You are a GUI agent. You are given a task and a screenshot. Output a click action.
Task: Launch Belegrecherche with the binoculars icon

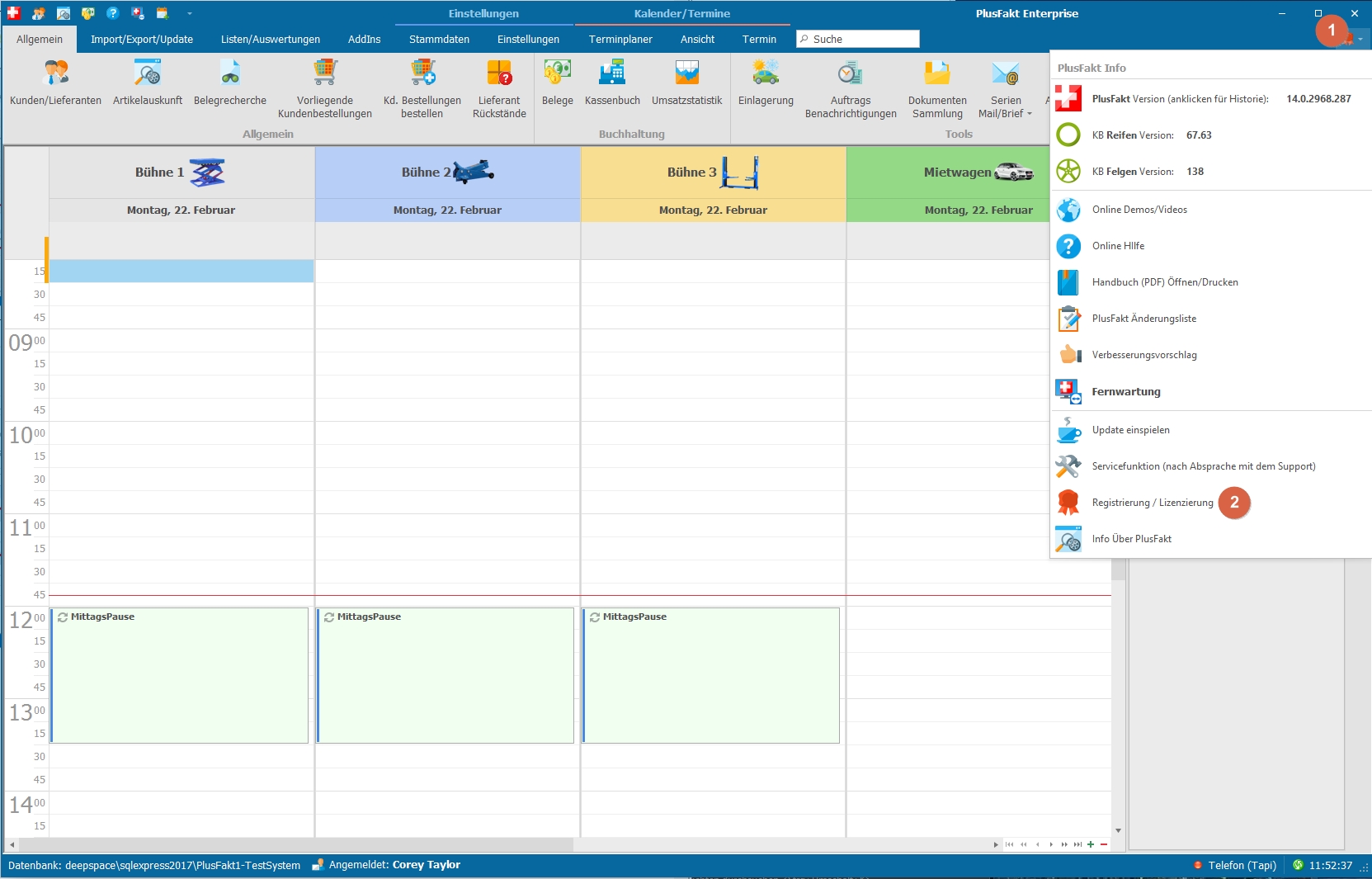[230, 83]
